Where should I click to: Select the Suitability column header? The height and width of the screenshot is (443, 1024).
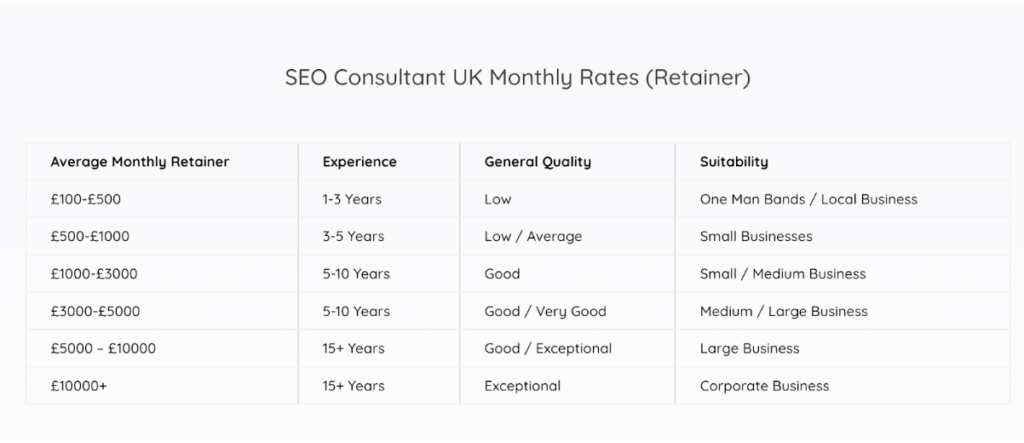pos(734,162)
